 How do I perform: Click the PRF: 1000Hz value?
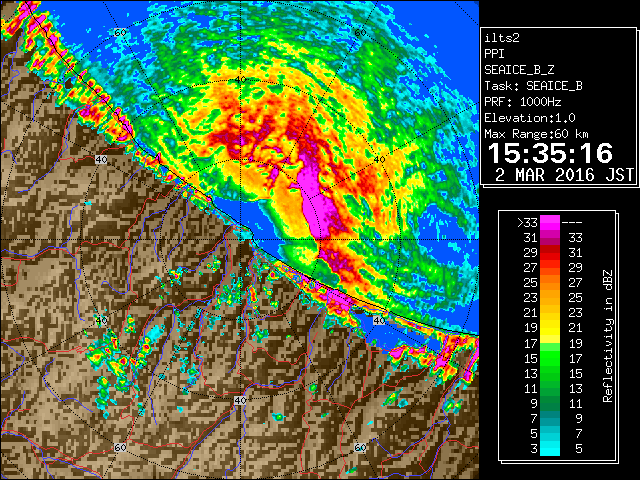point(522,102)
